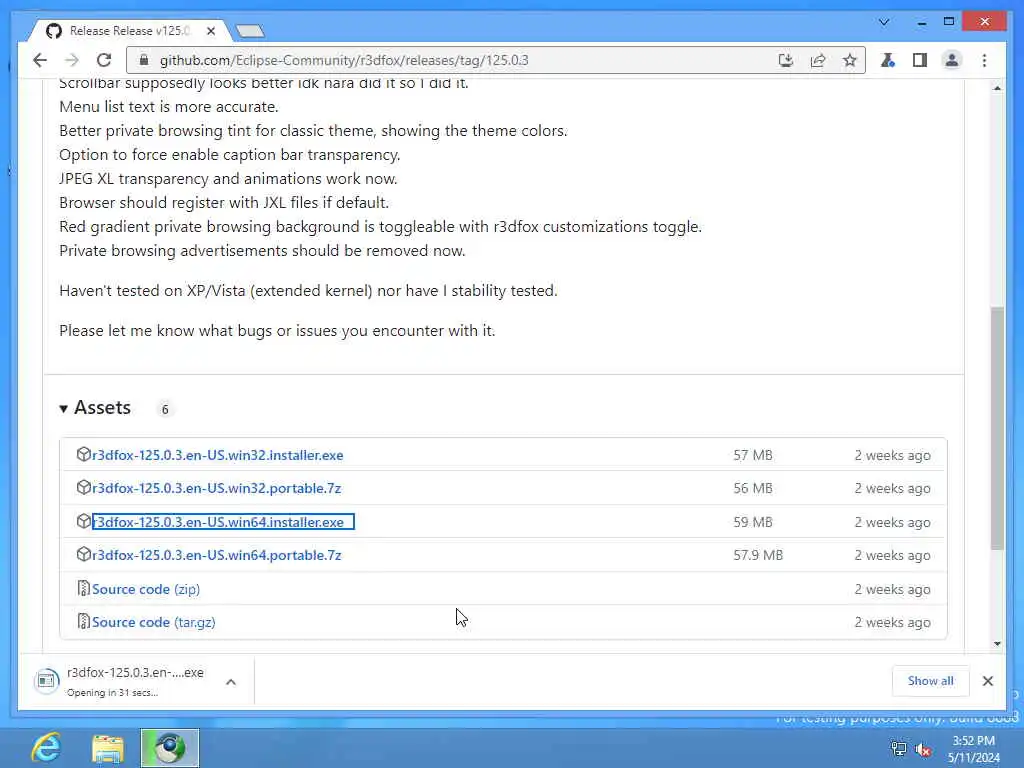The image size is (1024, 768).
Task: Expand the download item options chevron
Action: (x=231, y=682)
